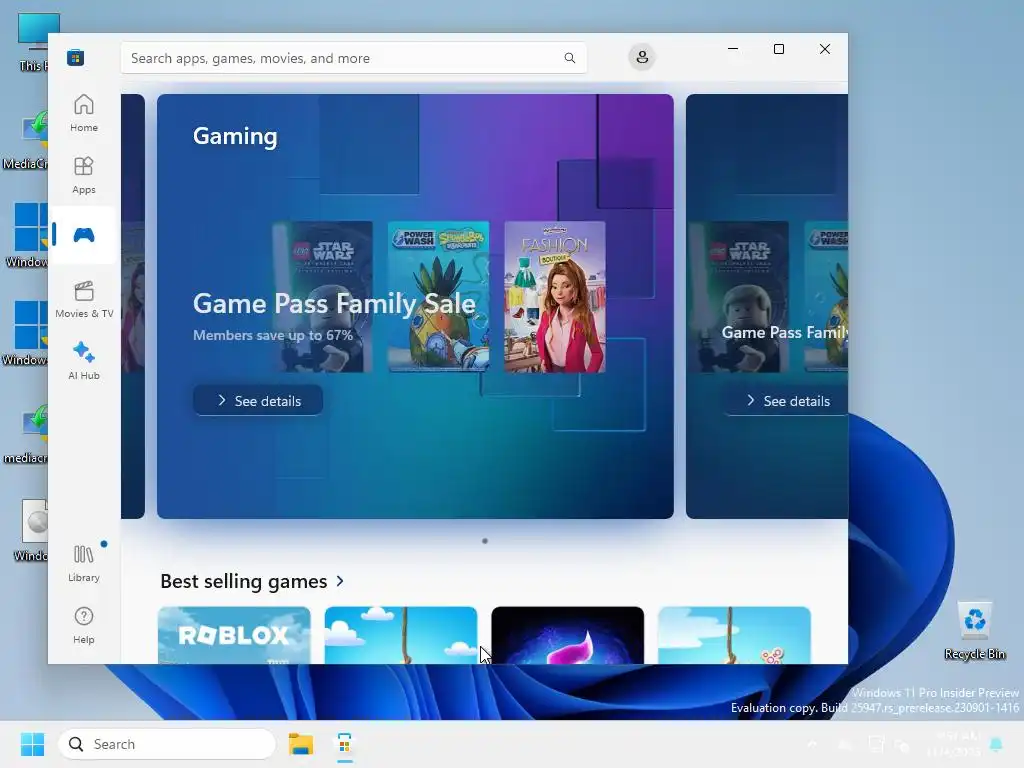This screenshot has width=1024, height=768.
Task: Open the dark purple game tile
Action: tap(568, 635)
